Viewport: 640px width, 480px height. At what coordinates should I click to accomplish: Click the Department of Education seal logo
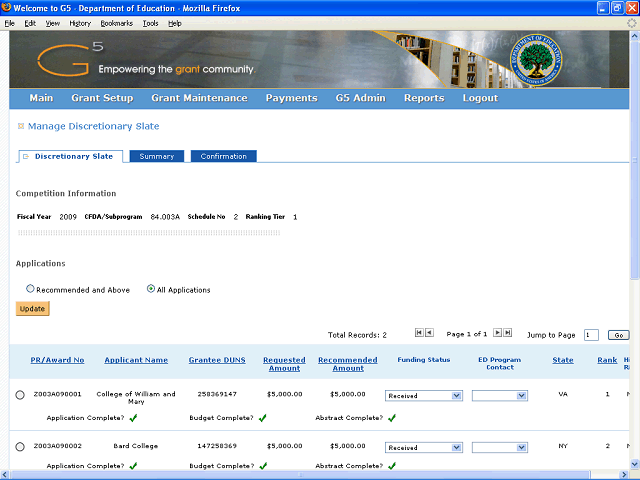click(x=542, y=59)
